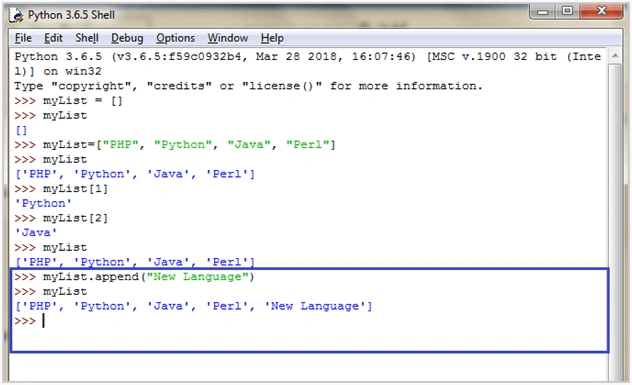Open the Window menu

[228, 38]
